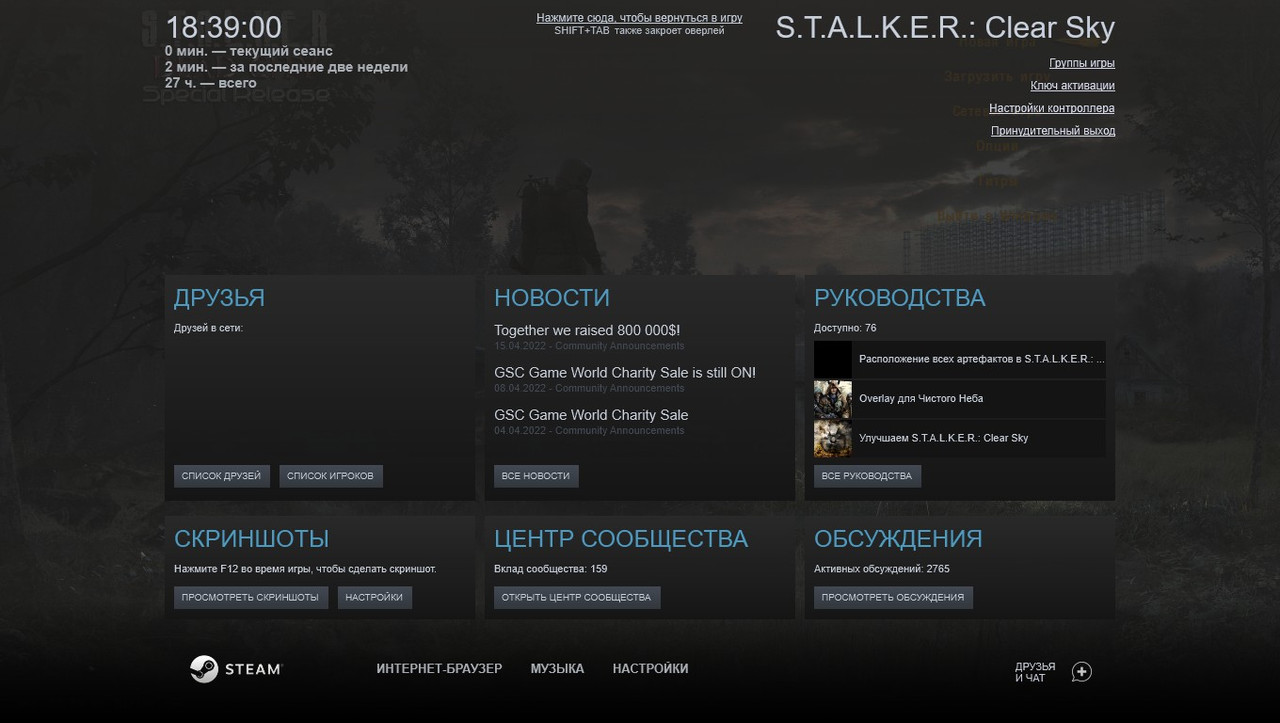This screenshot has width=1280, height=723.
Task: Click Просмотреть скриншоты button
Action: pos(251,597)
